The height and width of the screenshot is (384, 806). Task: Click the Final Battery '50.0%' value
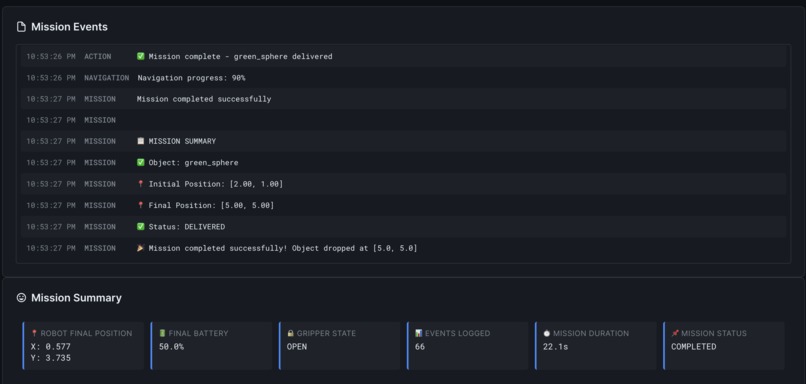pyautogui.click(x=171, y=347)
